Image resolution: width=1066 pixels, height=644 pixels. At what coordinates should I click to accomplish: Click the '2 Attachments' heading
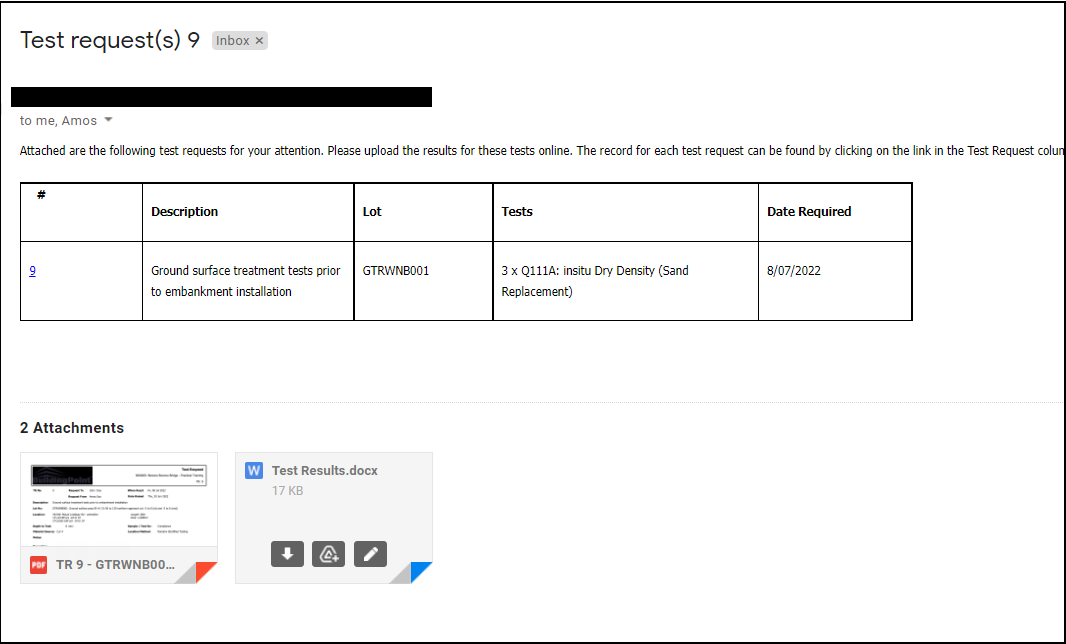point(72,428)
